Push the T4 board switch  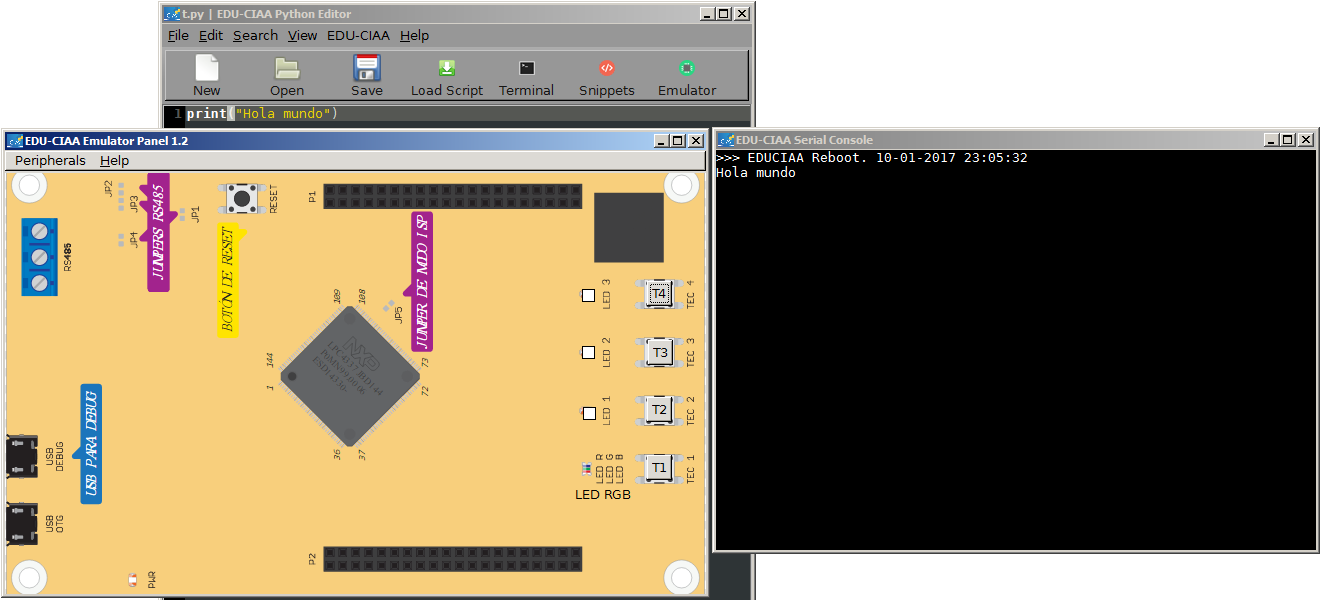point(658,294)
